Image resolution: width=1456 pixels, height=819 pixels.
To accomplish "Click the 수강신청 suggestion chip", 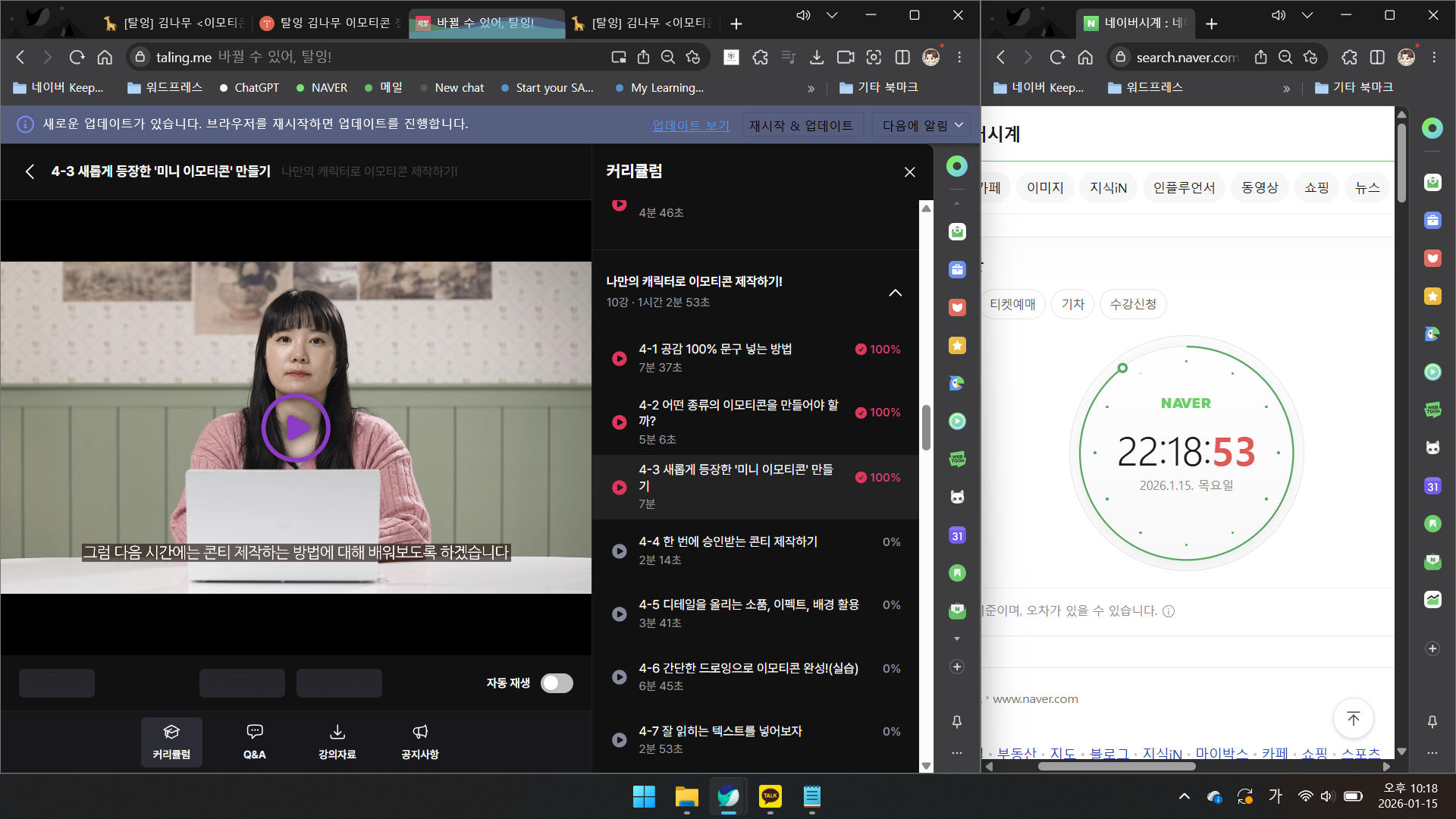I will (1132, 304).
